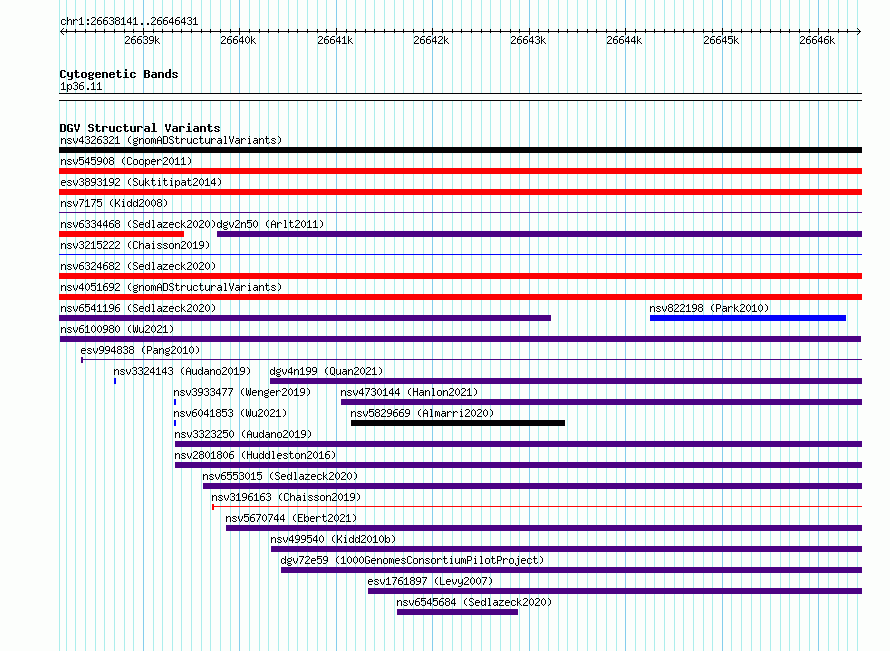Open nsv6324682 (Sedlazeck2020) label
Screen dimensions: 890x651
(138, 266)
